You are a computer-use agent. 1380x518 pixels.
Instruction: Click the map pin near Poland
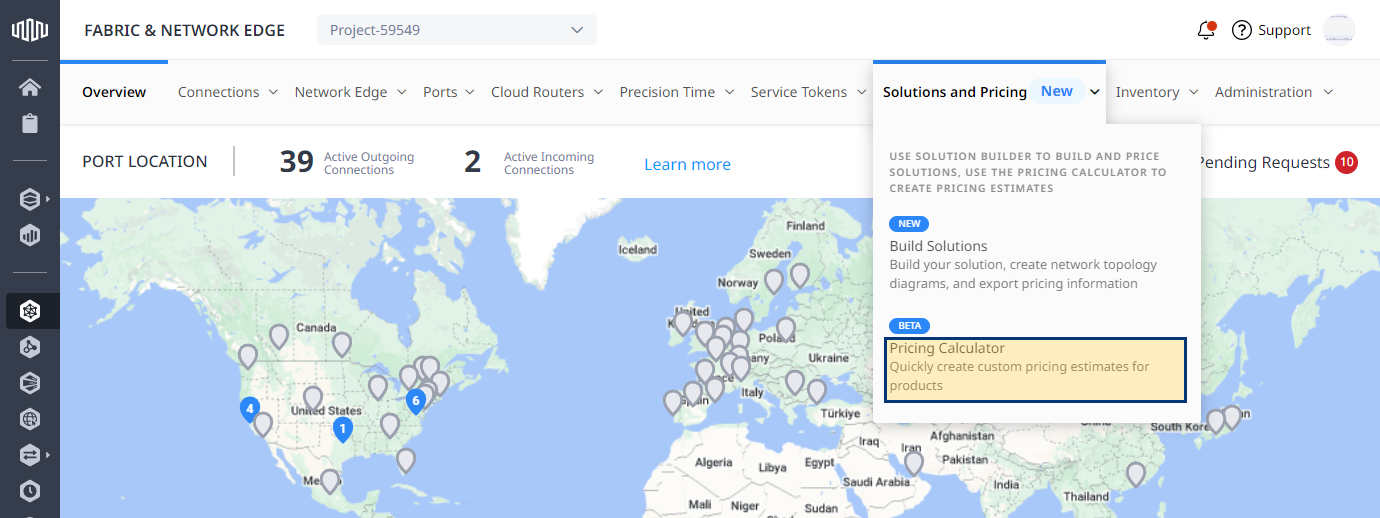click(786, 328)
